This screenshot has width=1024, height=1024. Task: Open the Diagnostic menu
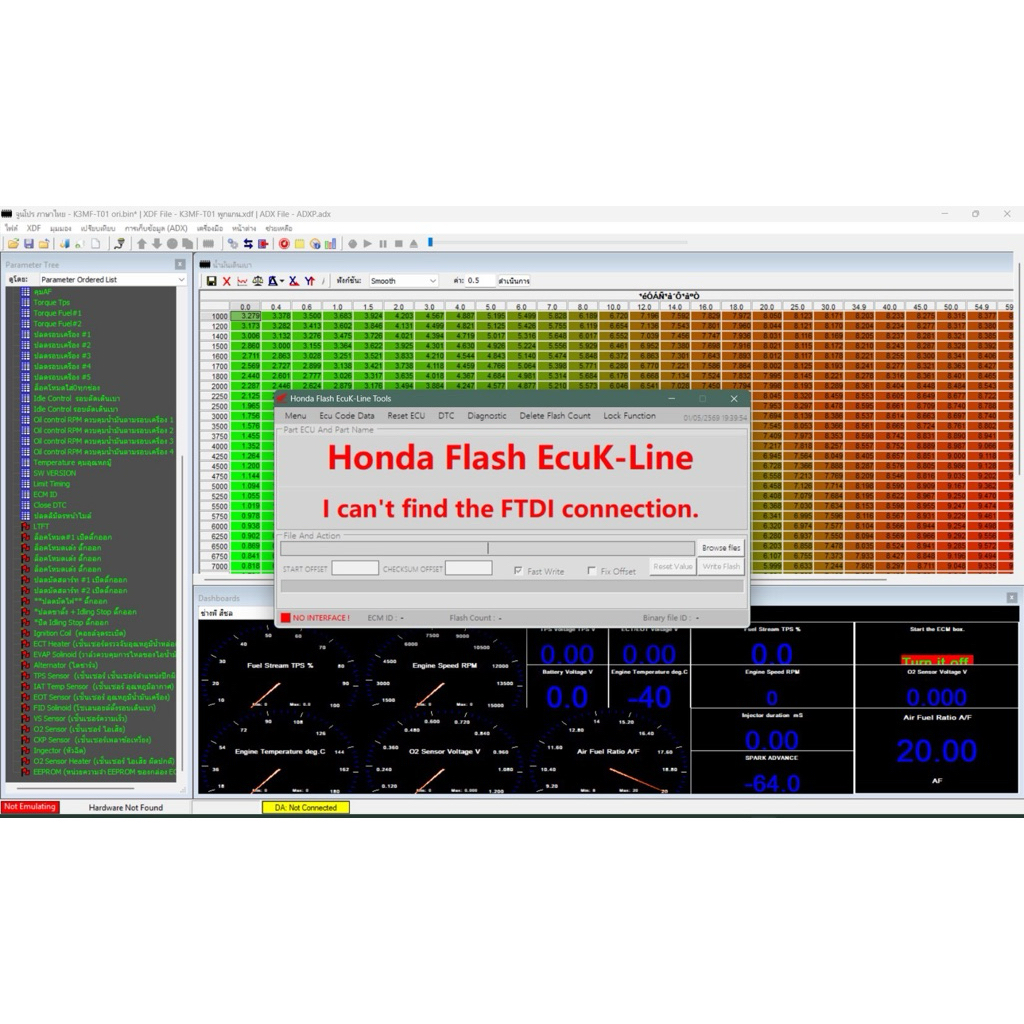tap(487, 415)
